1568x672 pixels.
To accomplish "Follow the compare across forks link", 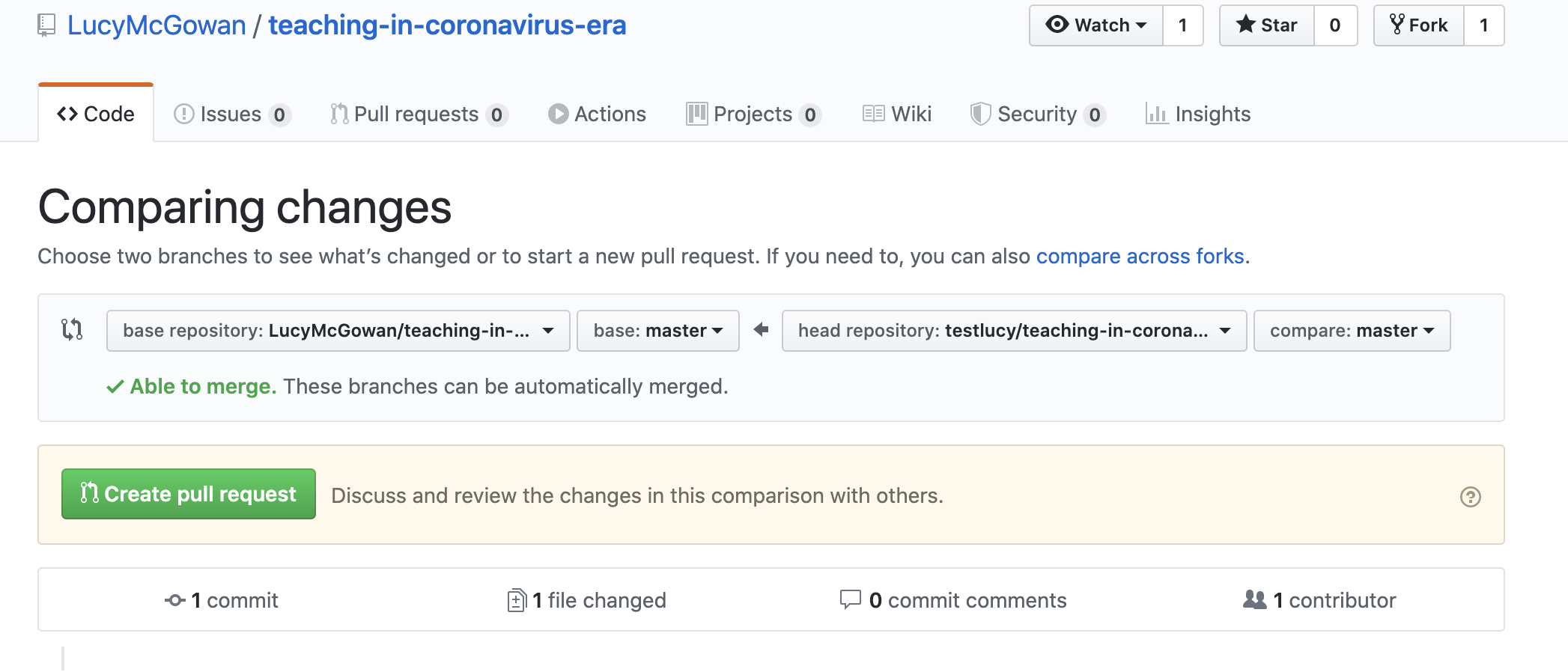I will [x=1140, y=256].
